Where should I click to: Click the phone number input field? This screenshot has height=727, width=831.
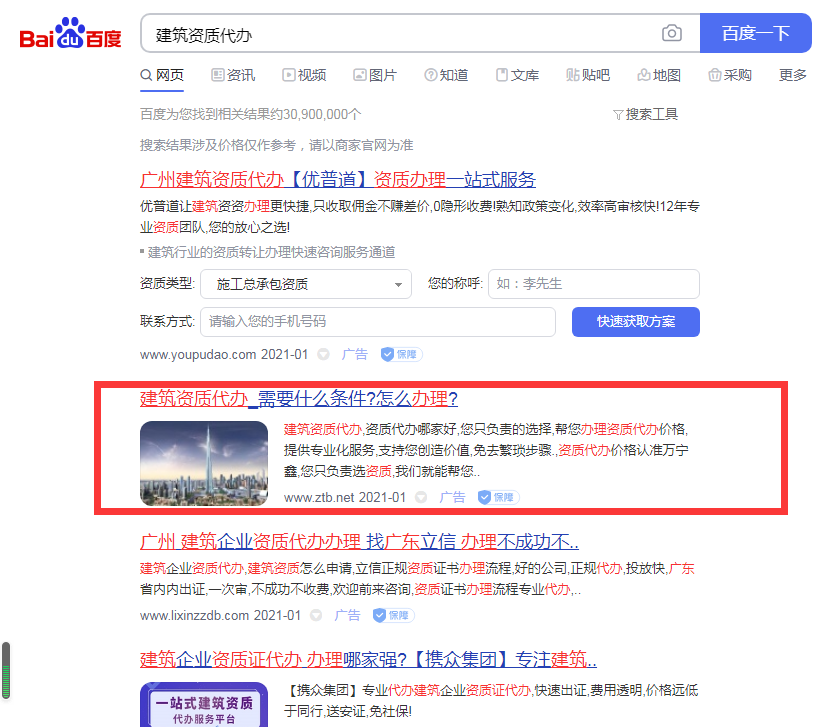point(377,322)
